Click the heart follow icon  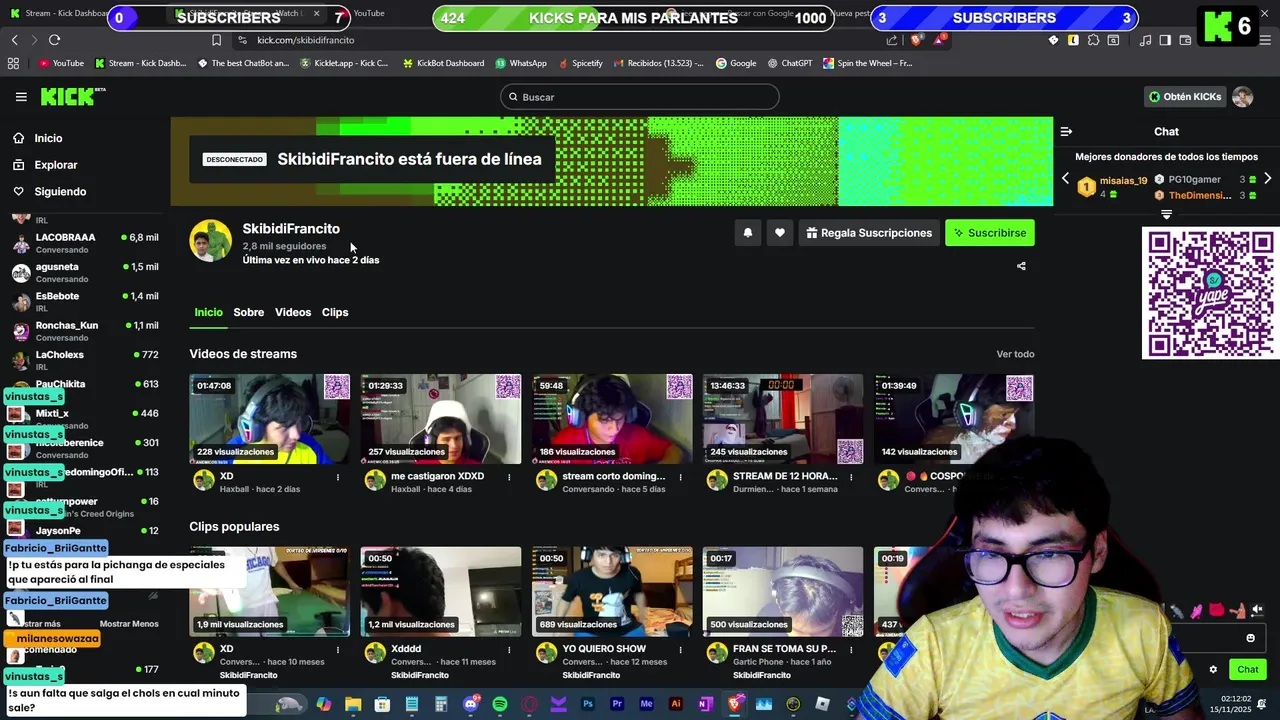point(779,233)
